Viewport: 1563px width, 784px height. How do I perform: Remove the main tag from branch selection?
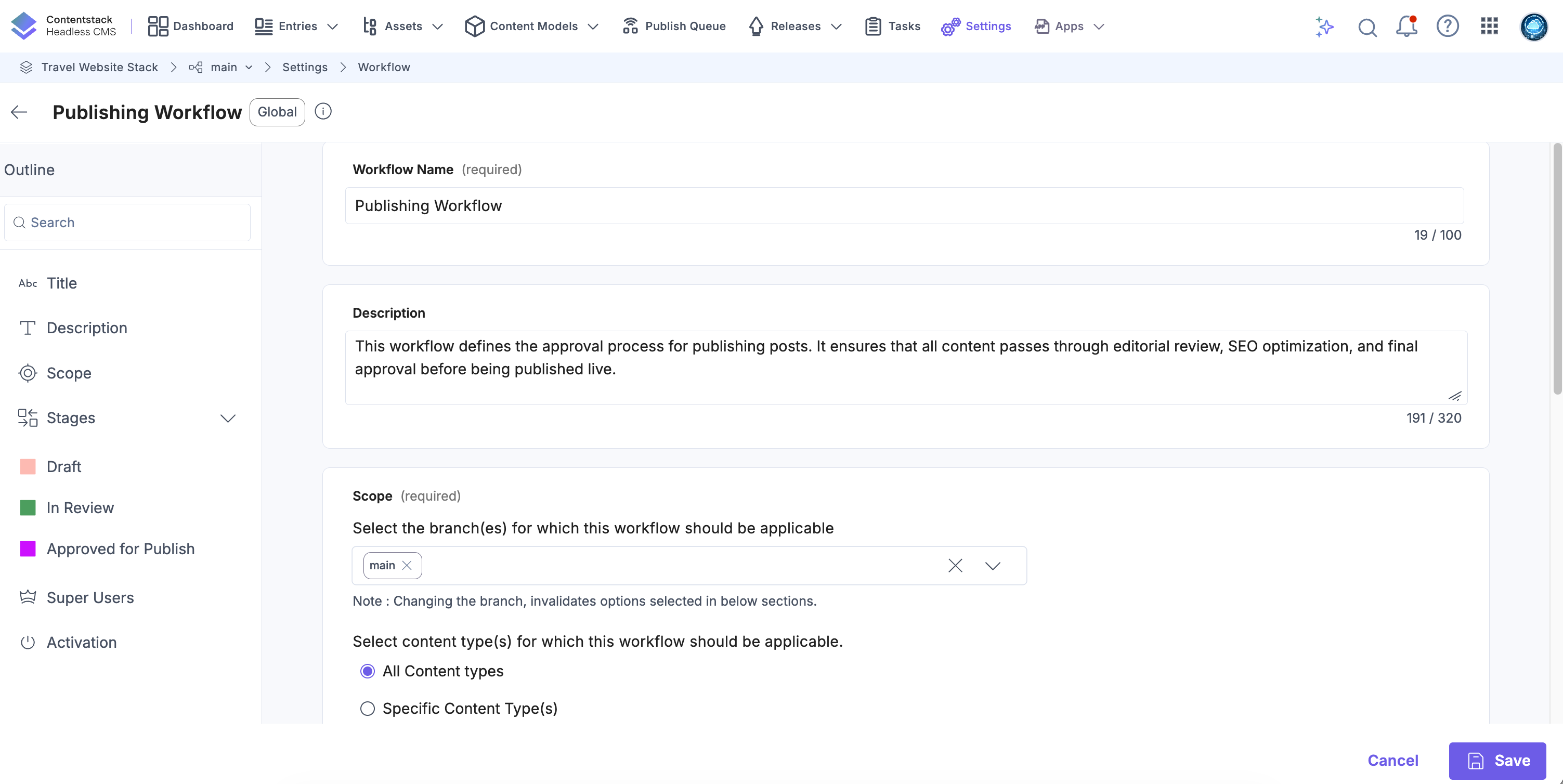(x=408, y=565)
